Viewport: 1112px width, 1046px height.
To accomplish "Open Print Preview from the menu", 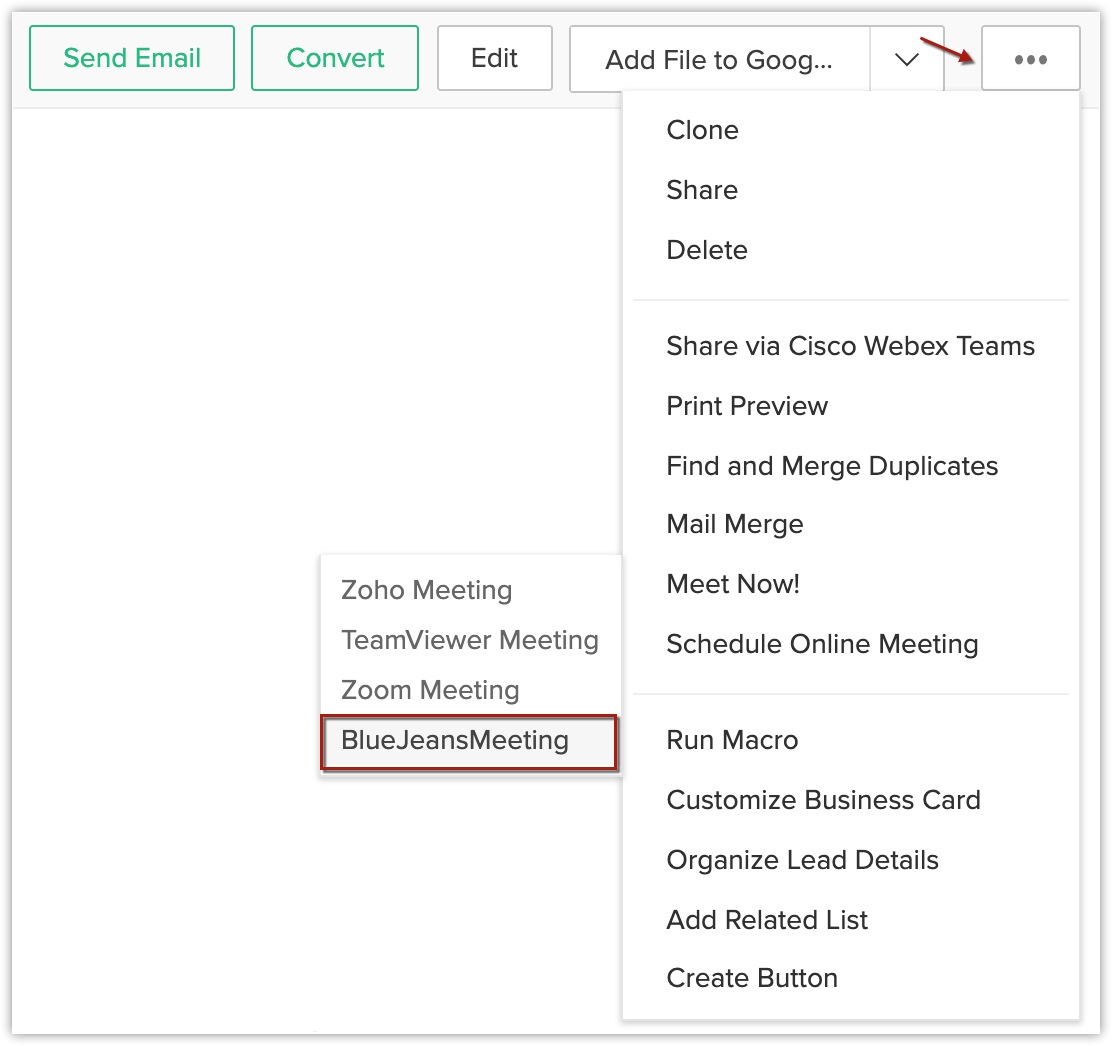I will [747, 406].
